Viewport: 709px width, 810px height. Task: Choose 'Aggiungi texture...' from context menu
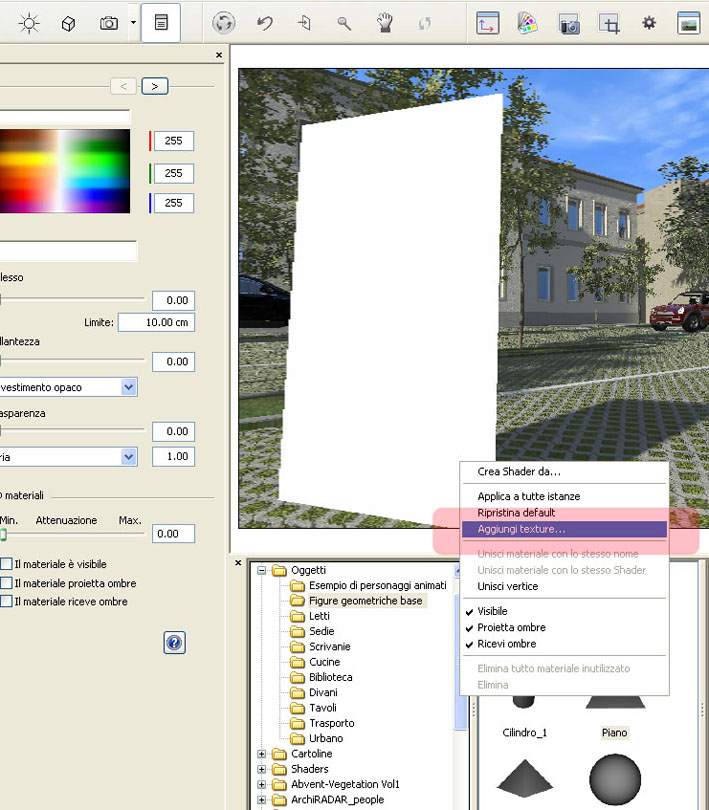tap(521, 529)
